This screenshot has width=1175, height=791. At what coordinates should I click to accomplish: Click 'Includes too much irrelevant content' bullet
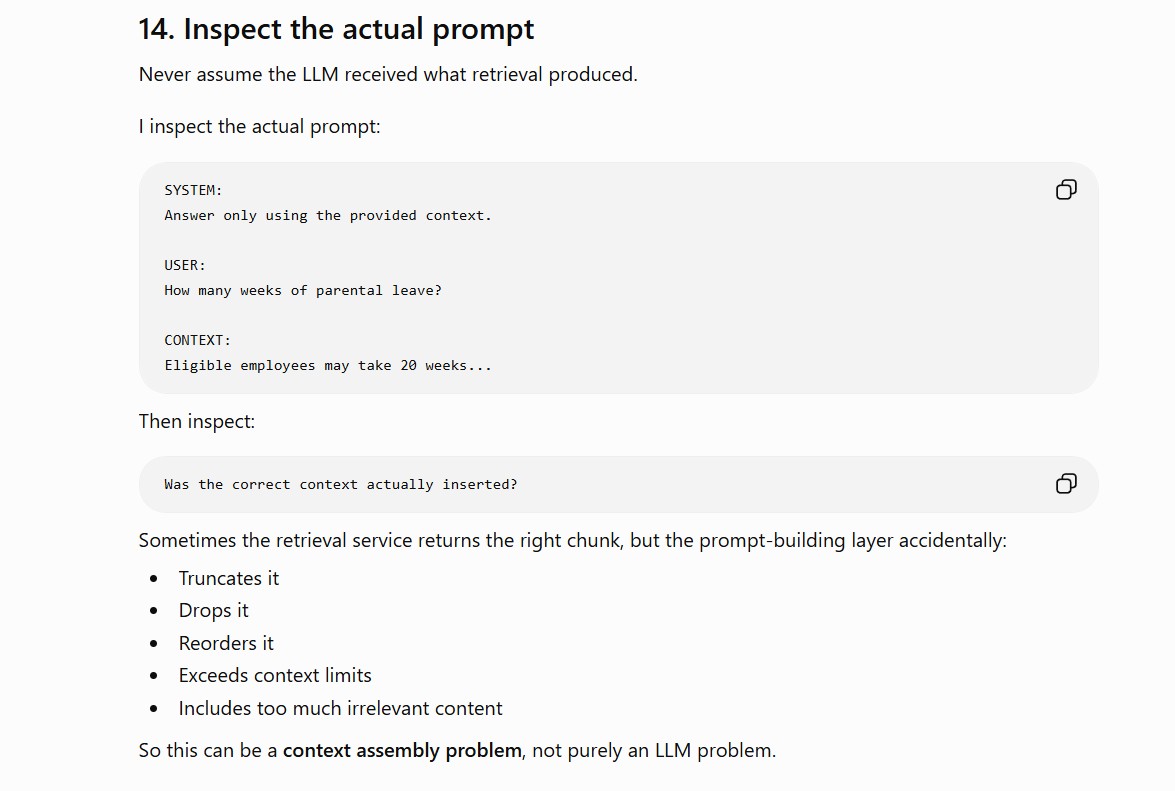click(340, 709)
